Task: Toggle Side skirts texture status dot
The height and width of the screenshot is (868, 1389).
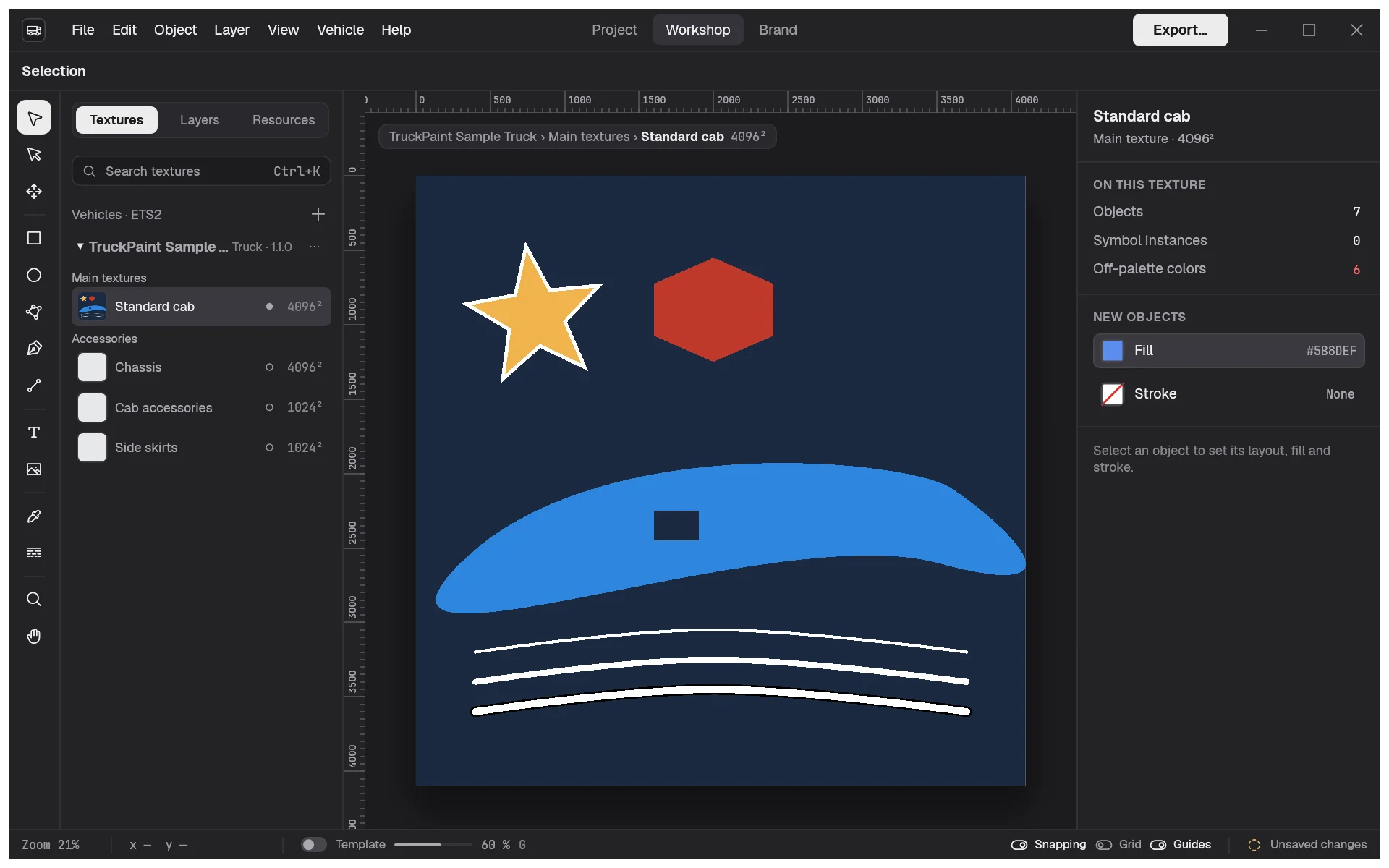Action: [x=269, y=448]
